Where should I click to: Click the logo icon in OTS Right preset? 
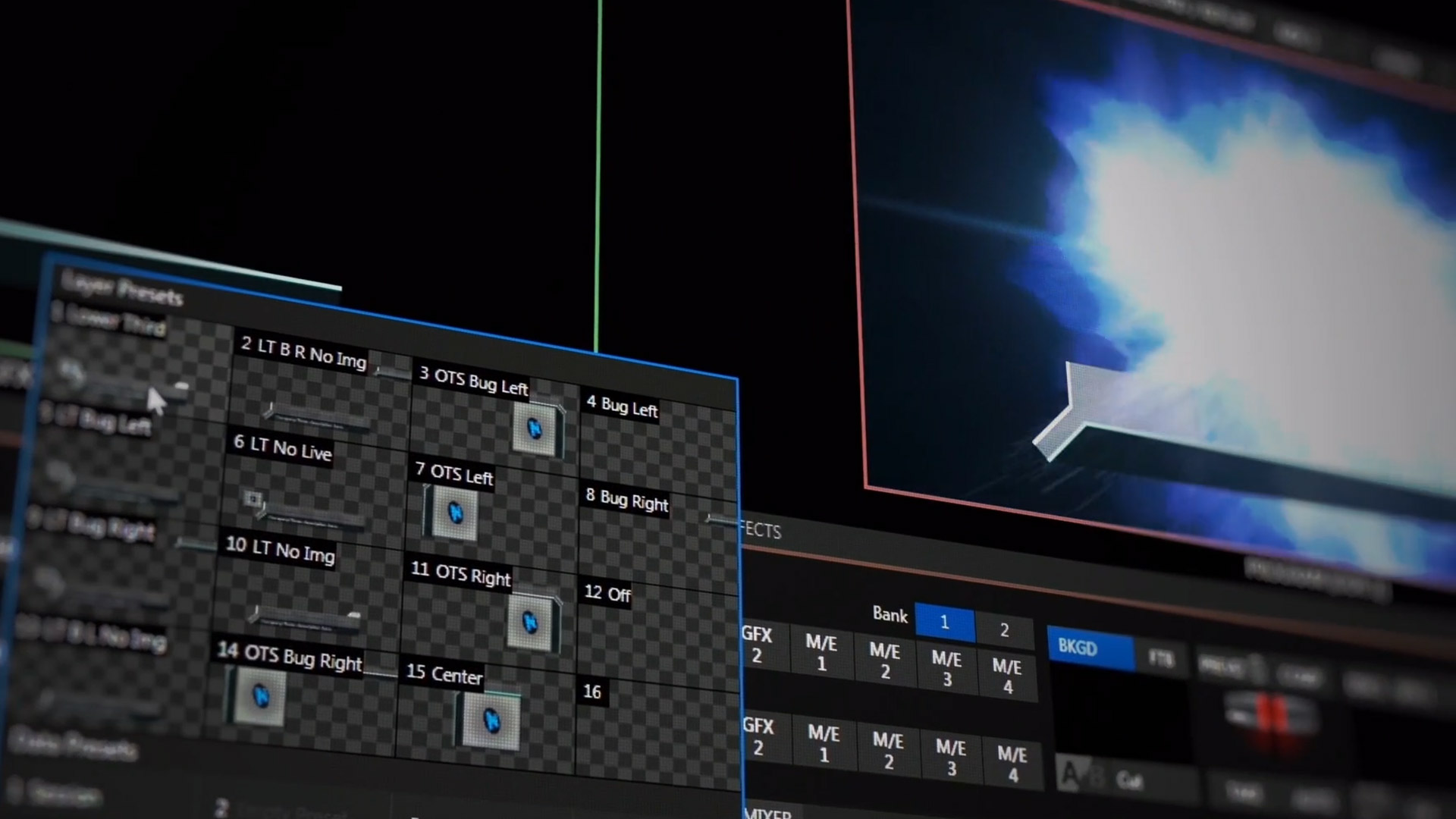[x=531, y=623]
